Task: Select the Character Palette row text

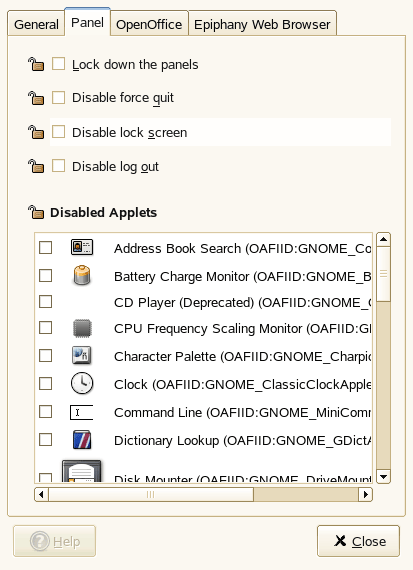Action: (x=243, y=356)
